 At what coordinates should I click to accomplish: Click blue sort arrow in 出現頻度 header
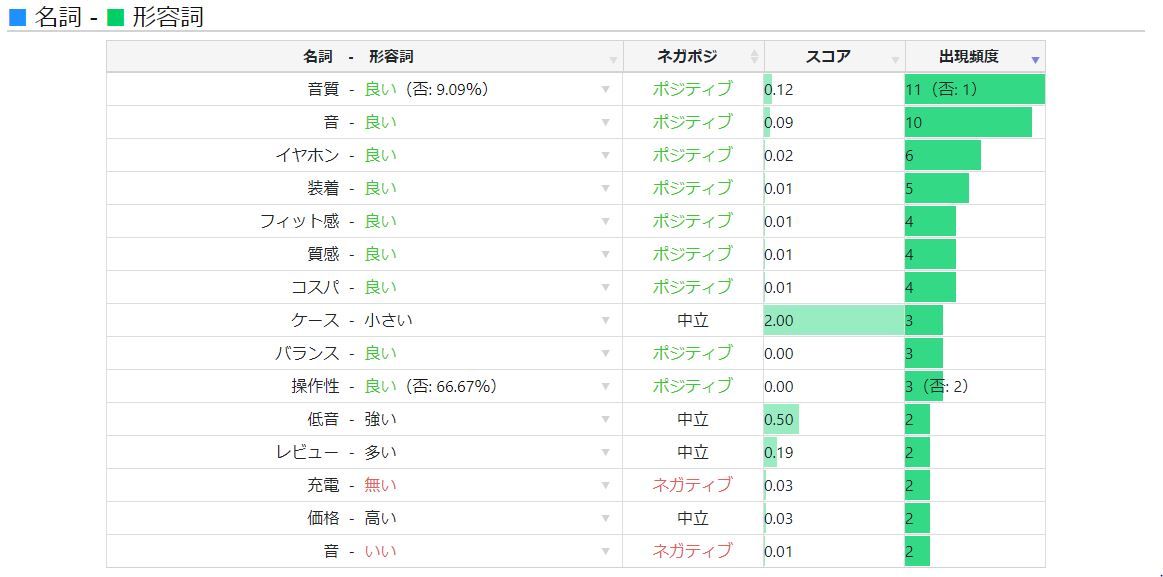click(x=1035, y=60)
